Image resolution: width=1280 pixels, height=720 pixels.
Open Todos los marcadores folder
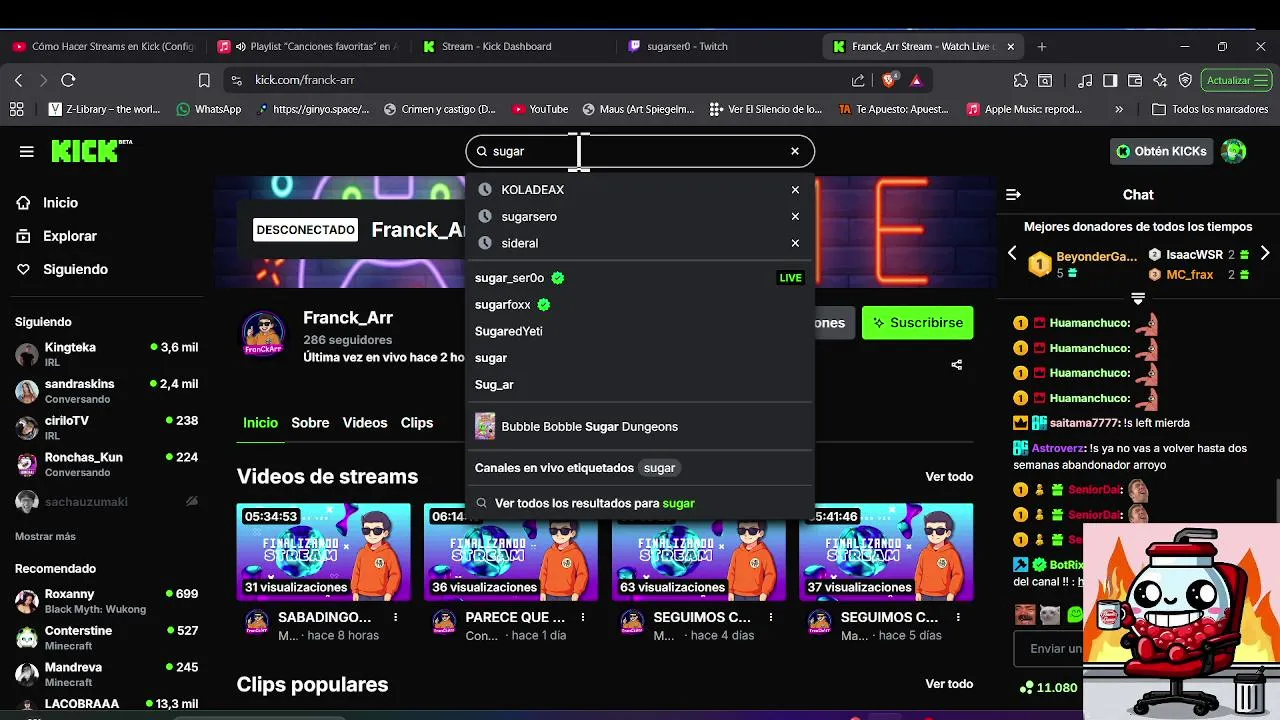pyautogui.click(x=1211, y=109)
